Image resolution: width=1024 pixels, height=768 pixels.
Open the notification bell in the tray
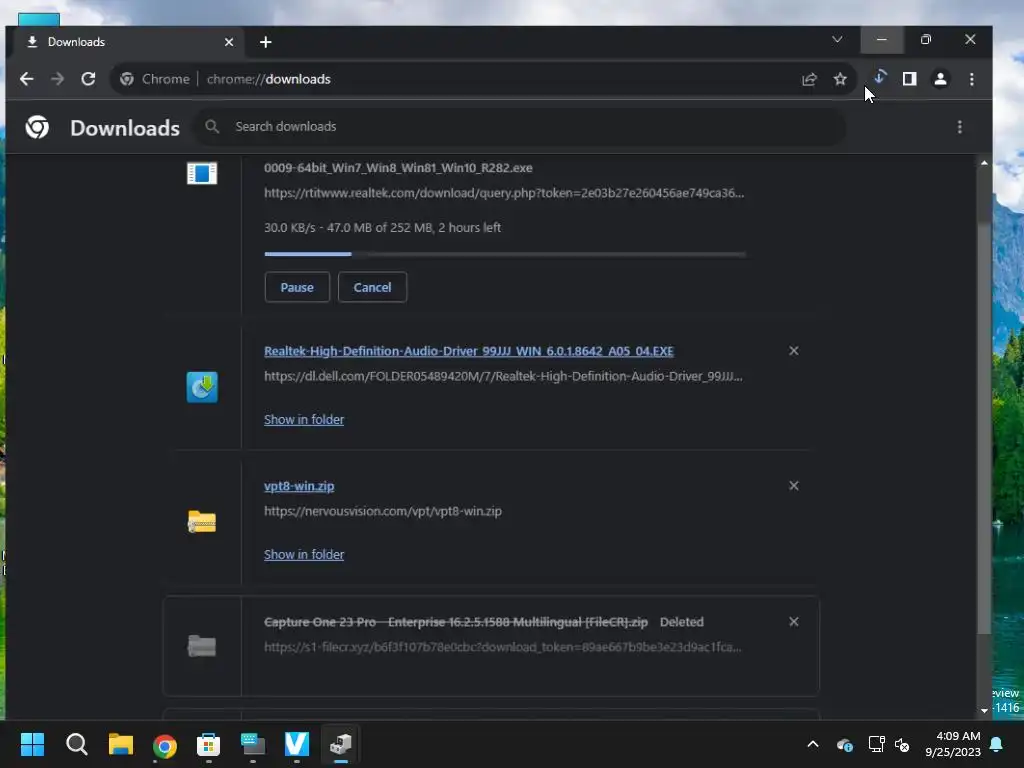[997, 744]
